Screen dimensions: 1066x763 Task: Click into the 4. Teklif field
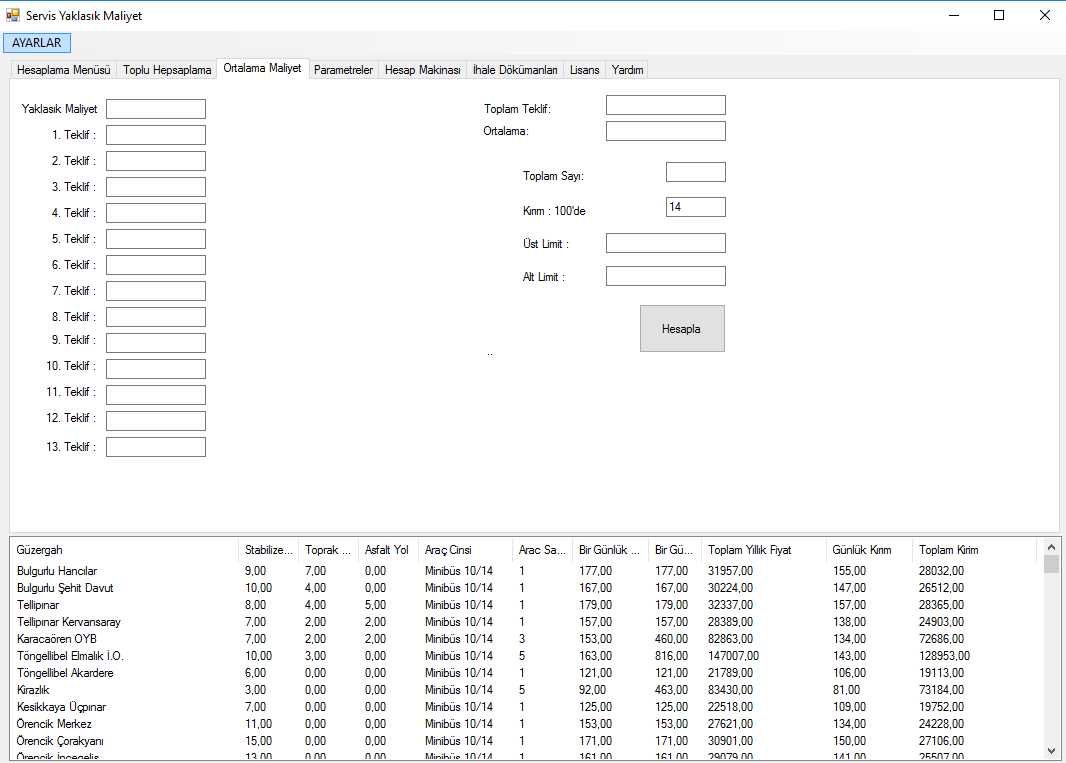(x=156, y=213)
